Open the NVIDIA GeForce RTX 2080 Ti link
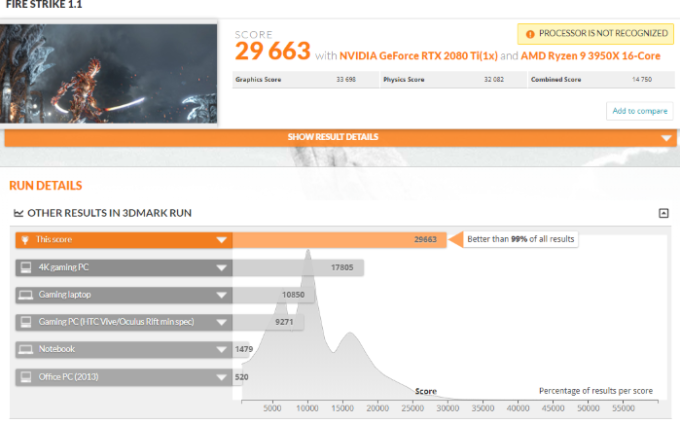680x423 pixels. coord(418,56)
